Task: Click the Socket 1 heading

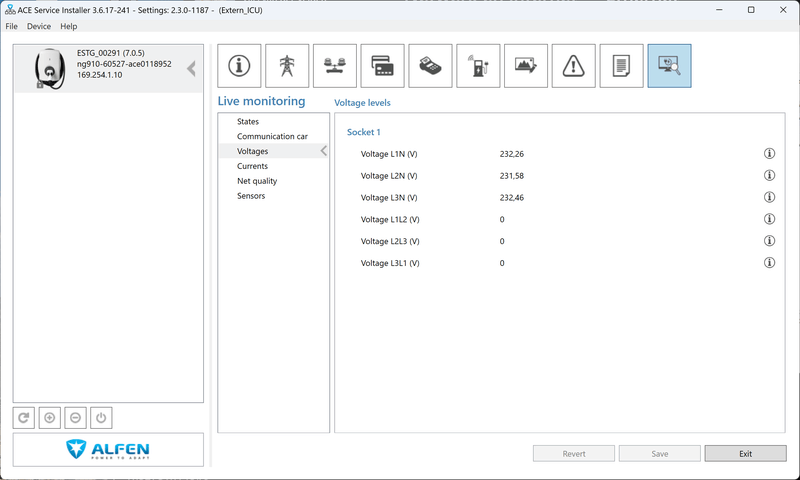Action: point(364,132)
